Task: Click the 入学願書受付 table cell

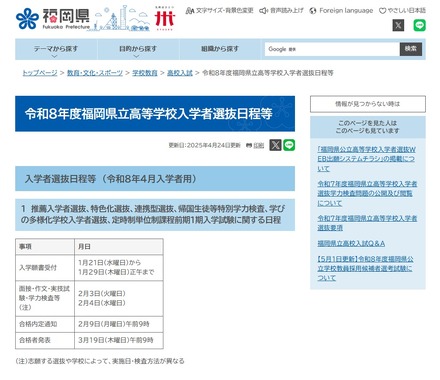Action: point(45,268)
